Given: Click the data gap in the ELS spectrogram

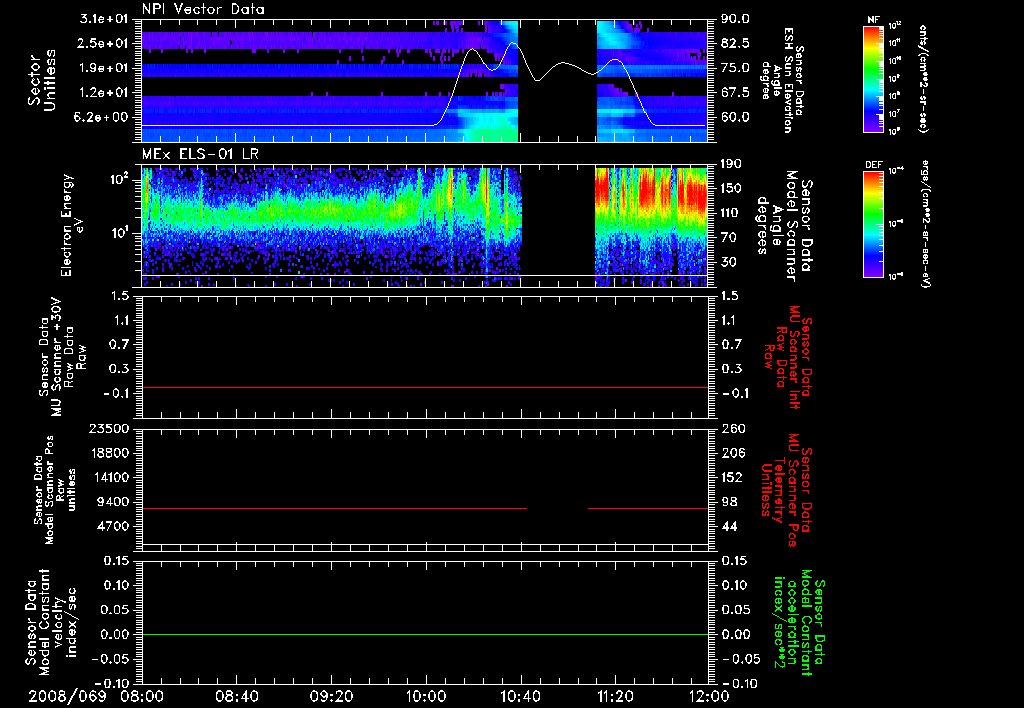Looking at the screenshot, I should 558,225.
